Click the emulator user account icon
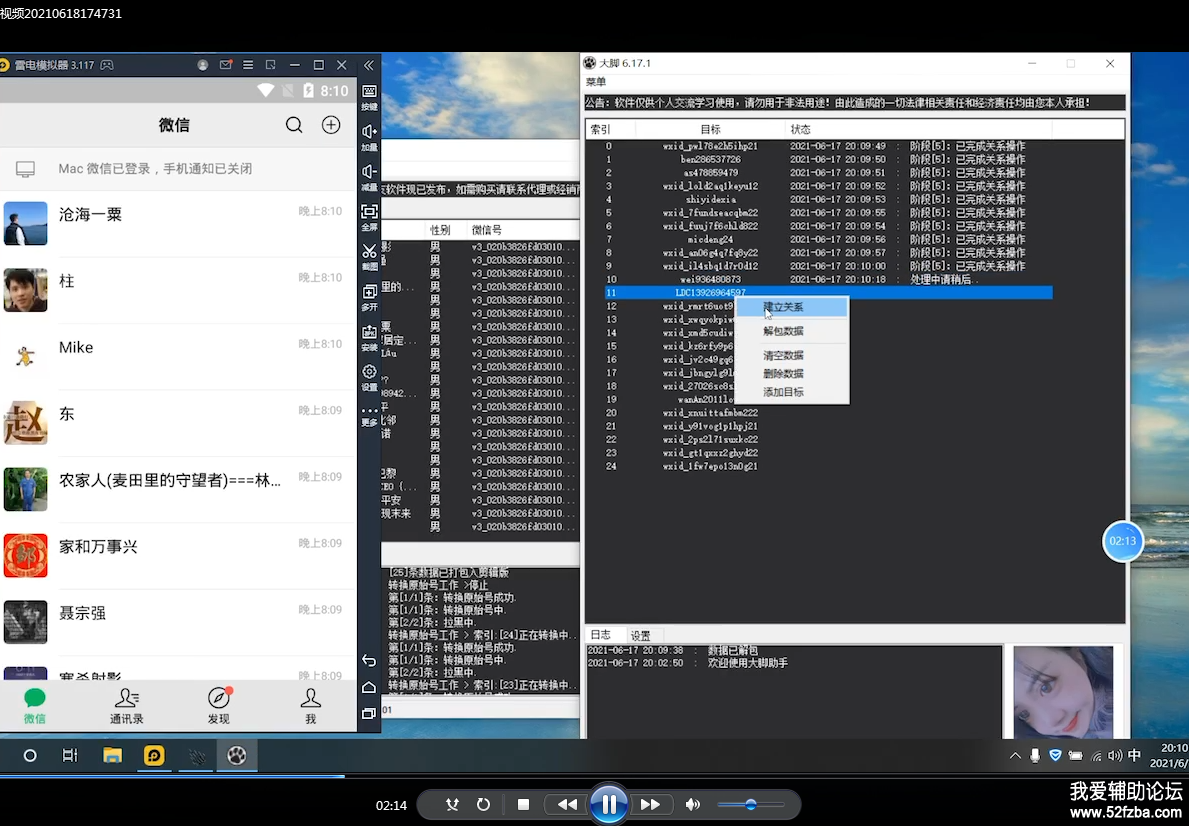 [202, 65]
